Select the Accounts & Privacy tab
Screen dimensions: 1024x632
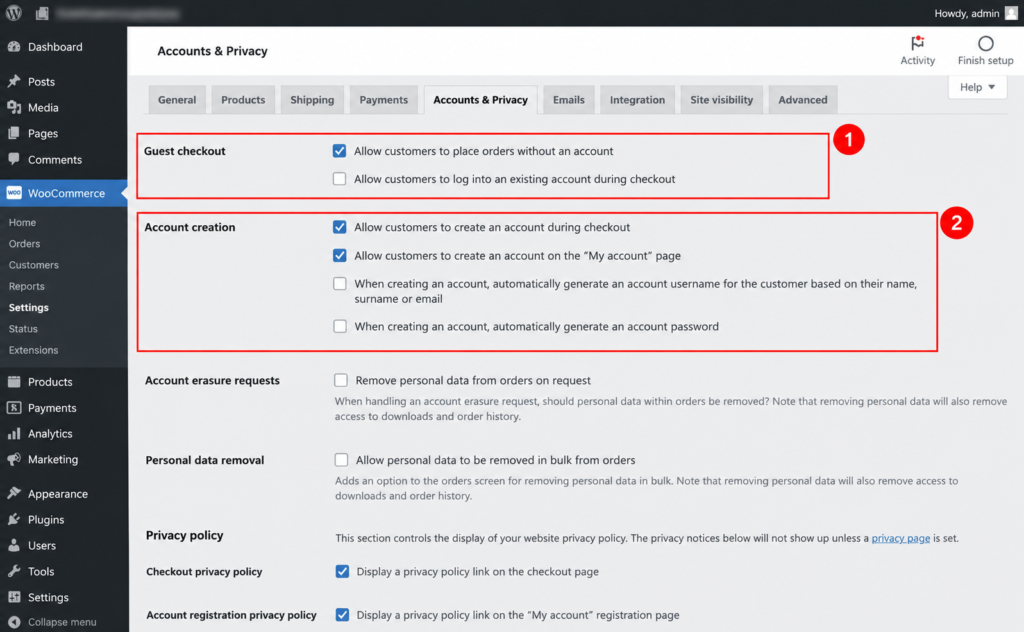(x=480, y=100)
